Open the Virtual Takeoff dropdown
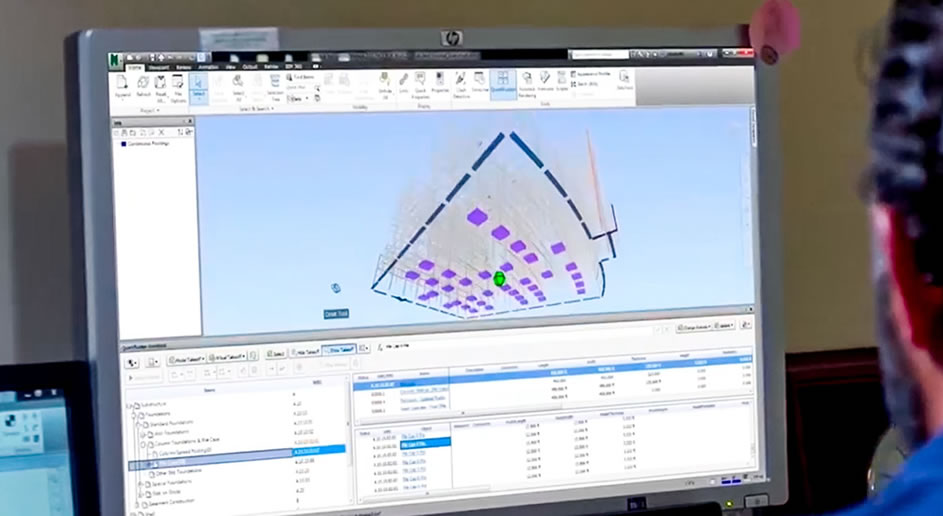The image size is (943, 516). pyautogui.click(x=229, y=357)
